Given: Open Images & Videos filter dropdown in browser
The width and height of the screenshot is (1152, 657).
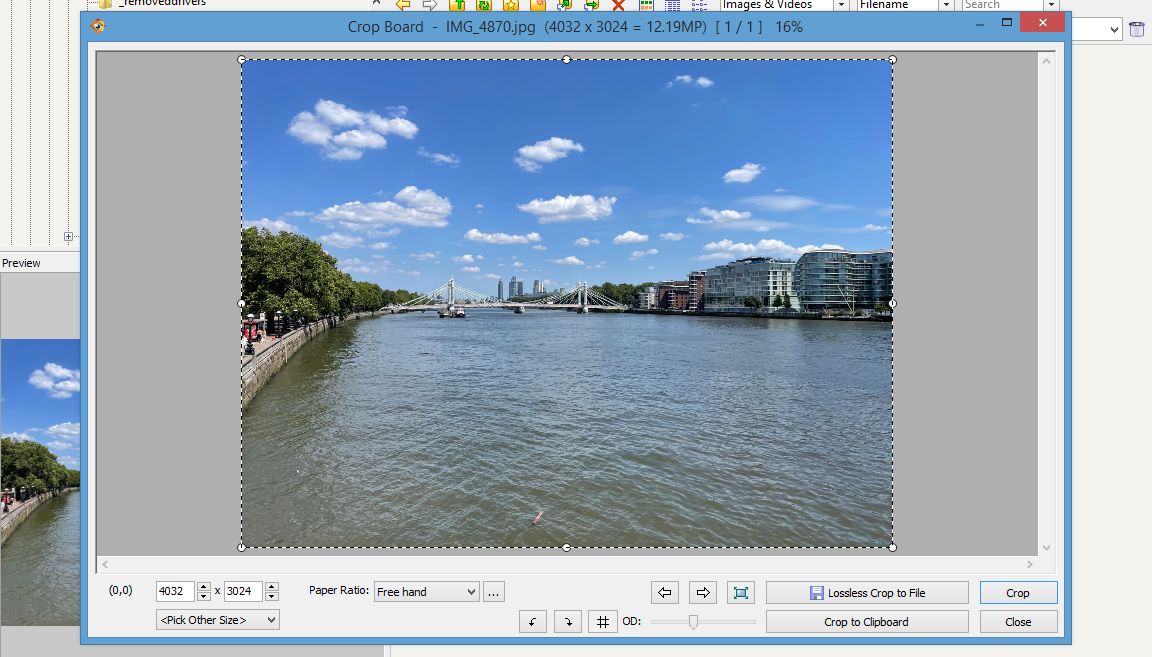Looking at the screenshot, I should pyautogui.click(x=841, y=5).
